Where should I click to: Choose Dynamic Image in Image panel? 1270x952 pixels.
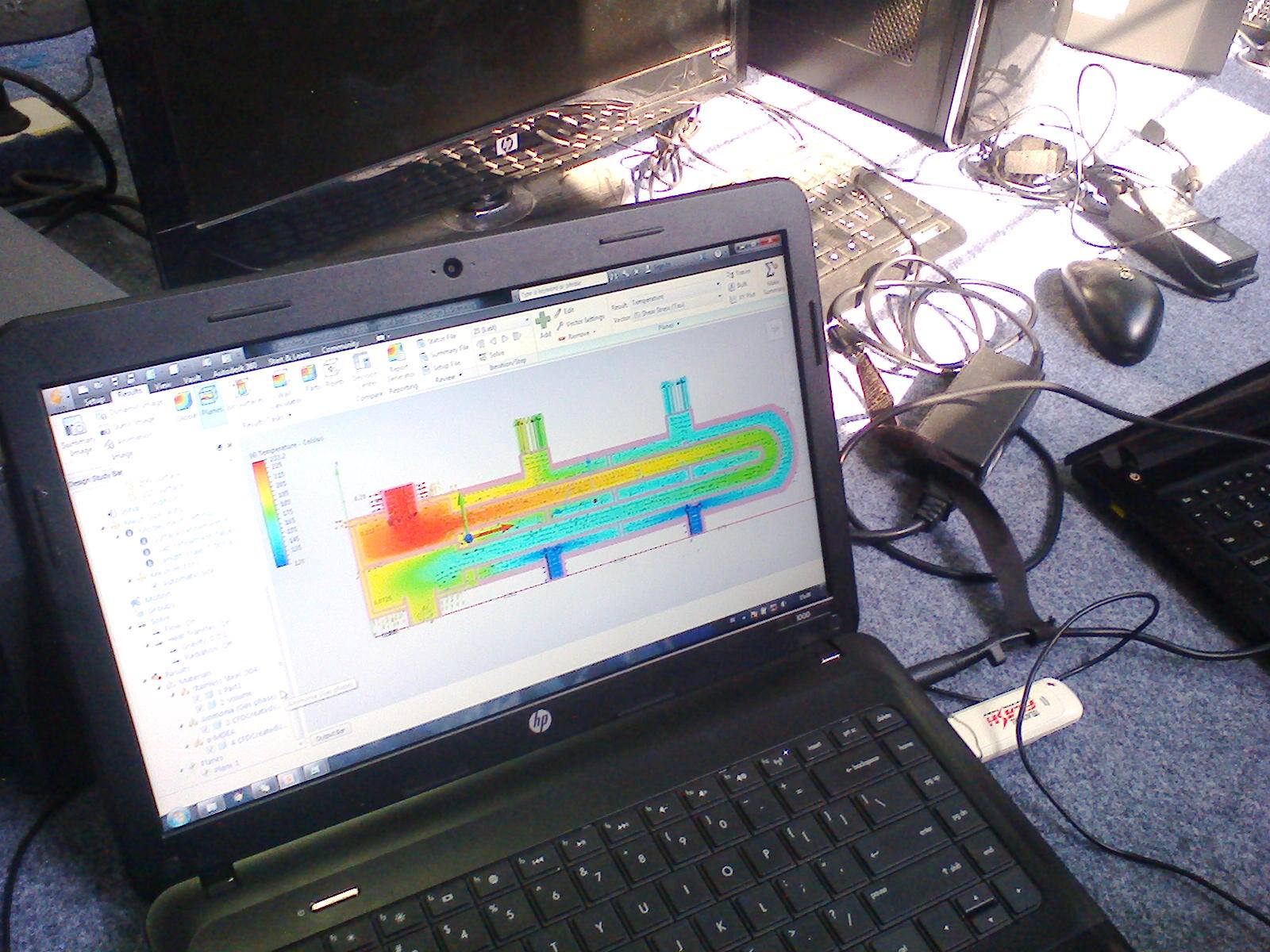(x=129, y=410)
